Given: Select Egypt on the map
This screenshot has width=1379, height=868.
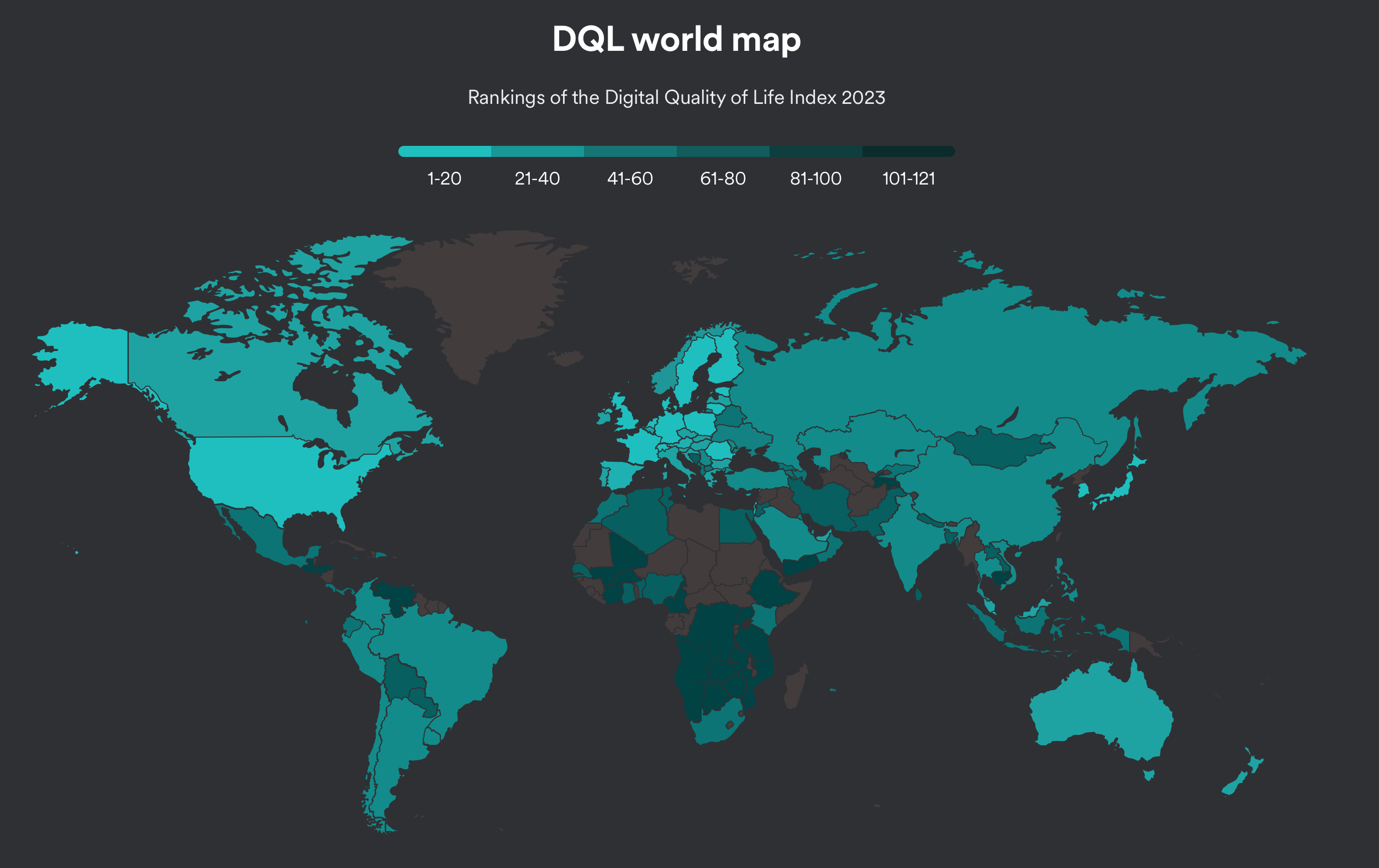Looking at the screenshot, I should 737,525.
